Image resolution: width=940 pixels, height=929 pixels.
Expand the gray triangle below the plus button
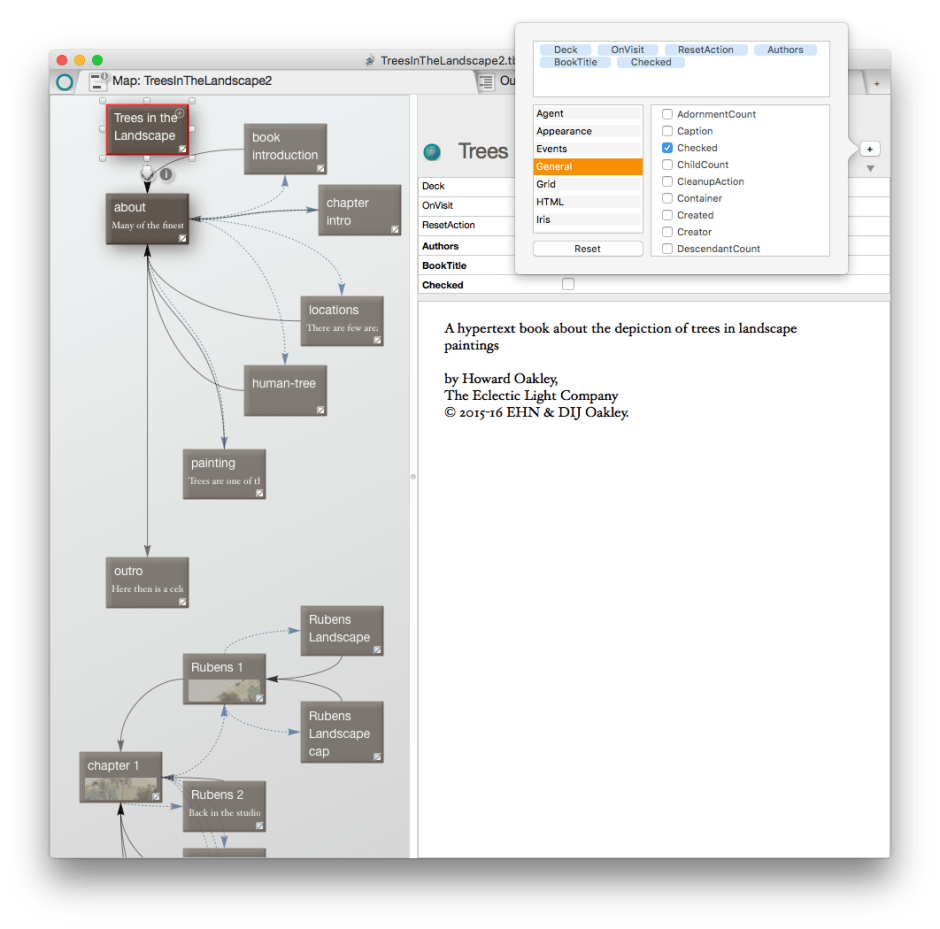870,168
